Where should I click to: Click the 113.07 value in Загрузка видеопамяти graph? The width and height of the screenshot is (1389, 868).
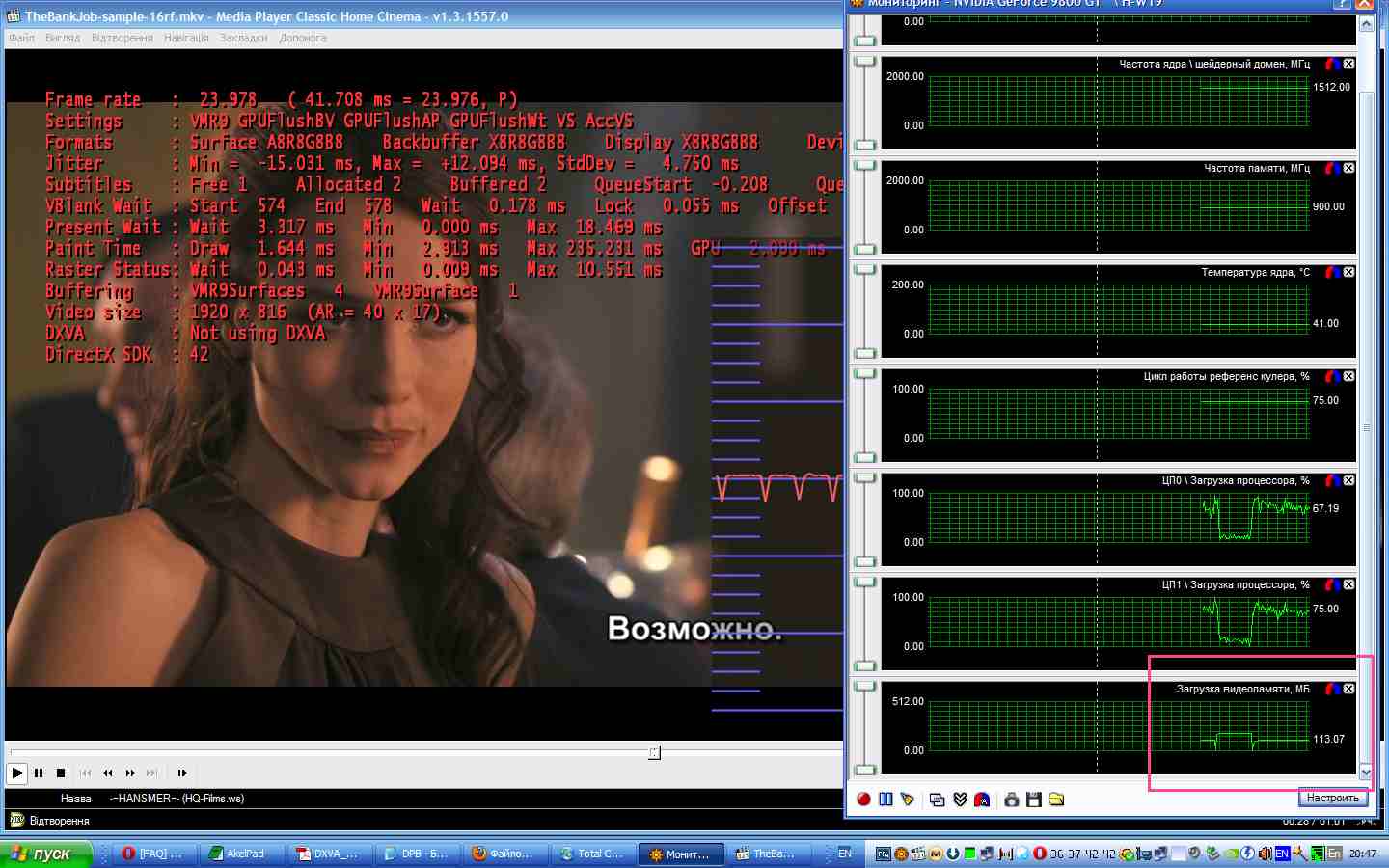coord(1328,739)
